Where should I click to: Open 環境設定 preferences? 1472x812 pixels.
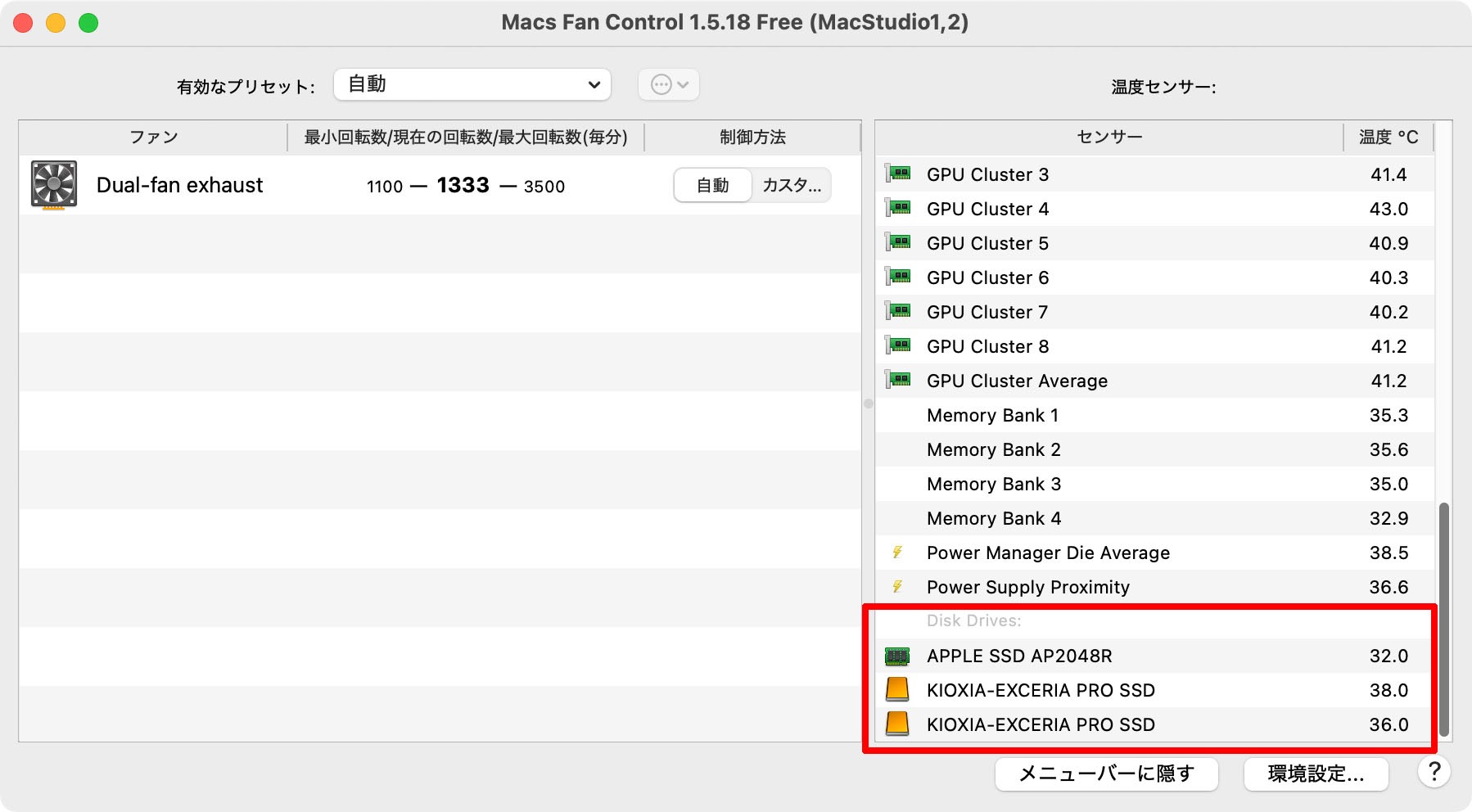click(x=1316, y=773)
